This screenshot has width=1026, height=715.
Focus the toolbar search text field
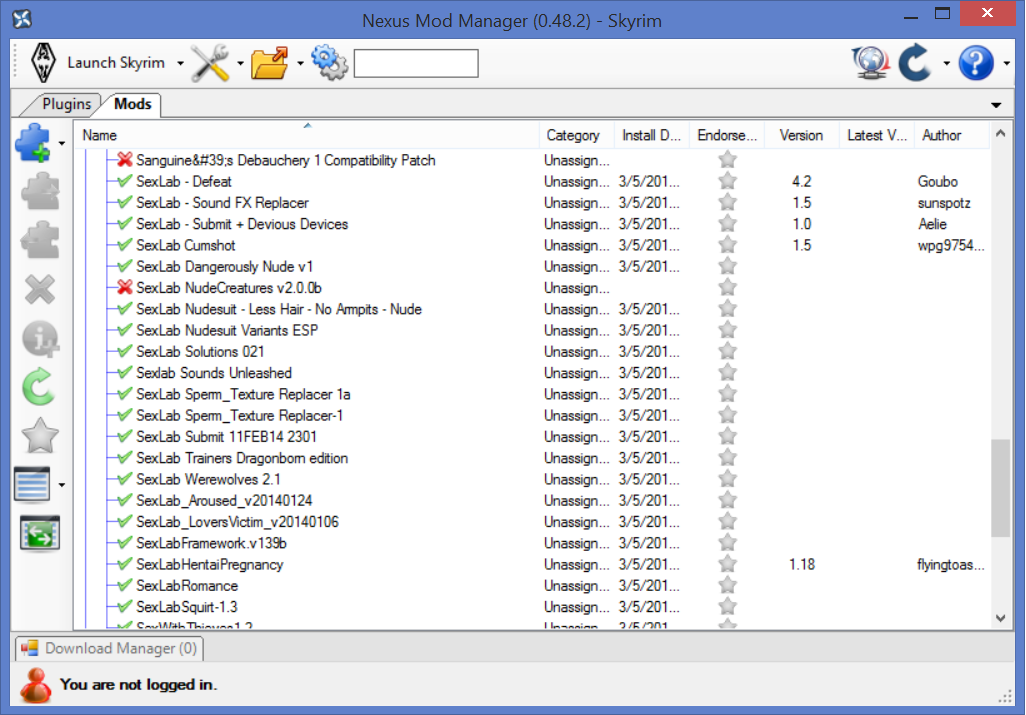(x=416, y=63)
